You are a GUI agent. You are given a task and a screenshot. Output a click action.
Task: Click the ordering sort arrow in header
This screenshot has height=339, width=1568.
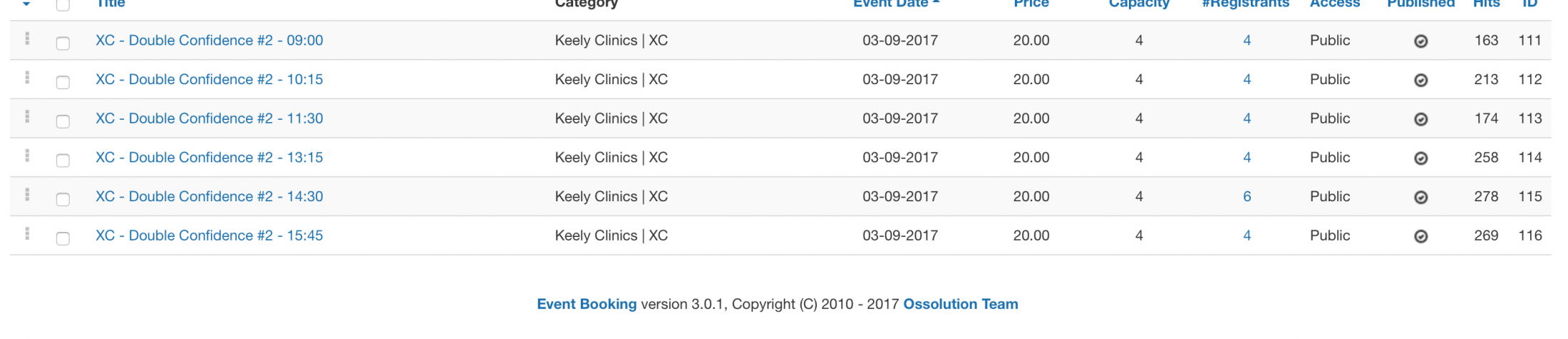pos(26,4)
